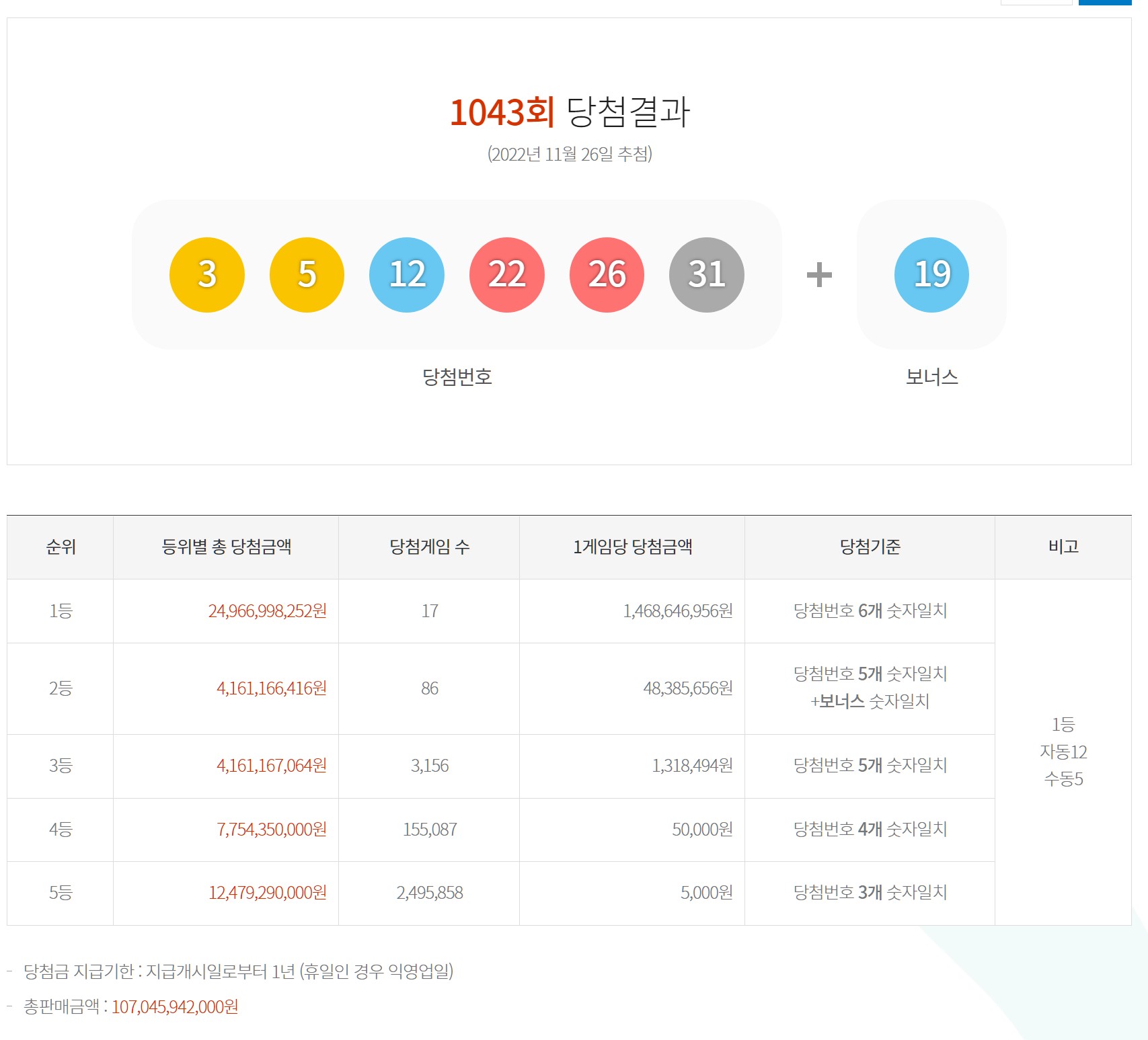This screenshot has width=1148, height=1040.
Task: Click winner count 17
Action: click(x=430, y=610)
